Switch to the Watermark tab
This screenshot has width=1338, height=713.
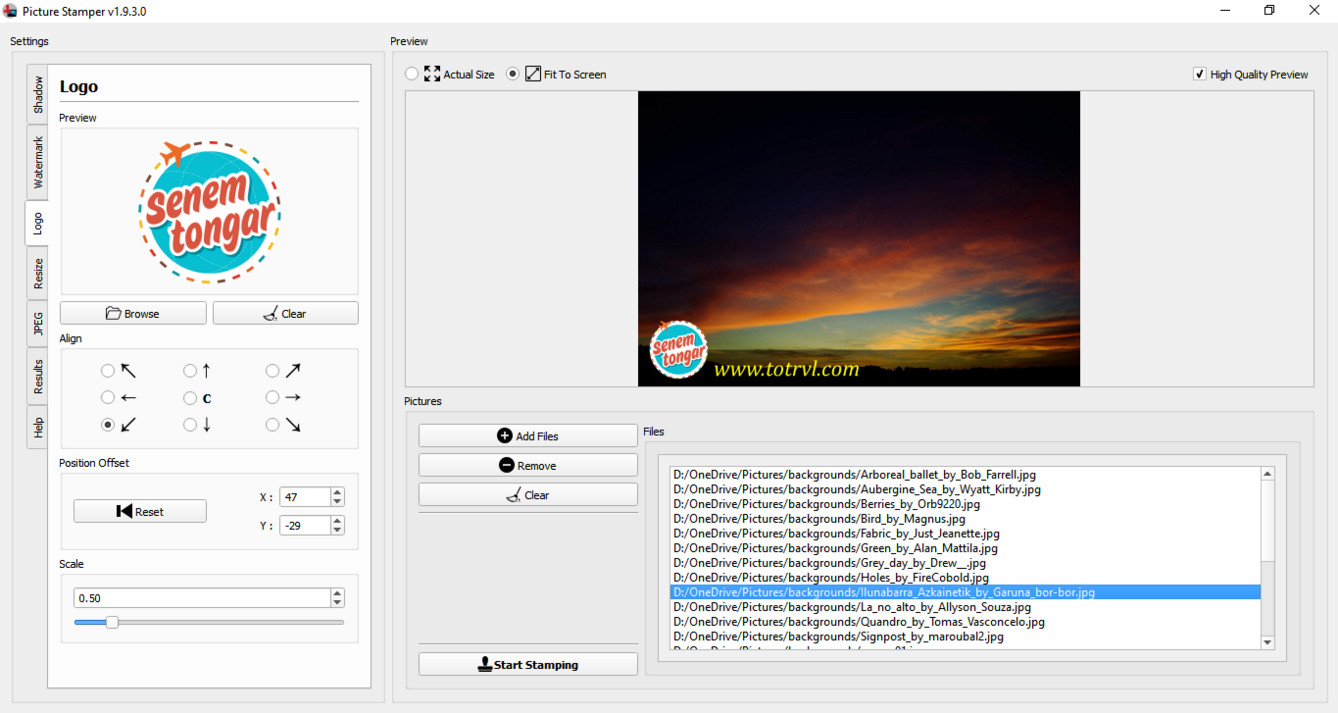pos(38,162)
